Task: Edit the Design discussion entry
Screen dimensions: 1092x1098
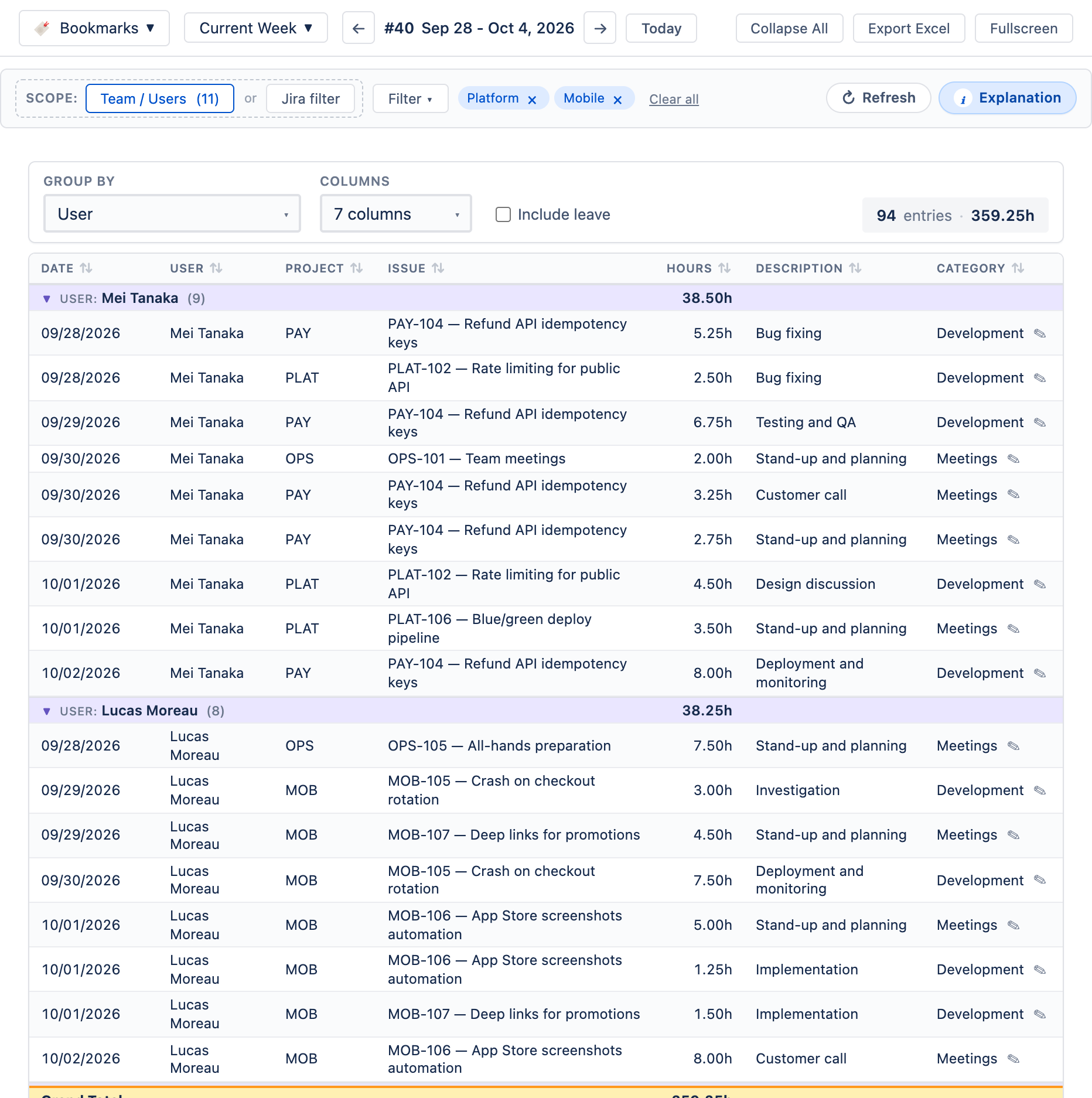Action: (1040, 584)
